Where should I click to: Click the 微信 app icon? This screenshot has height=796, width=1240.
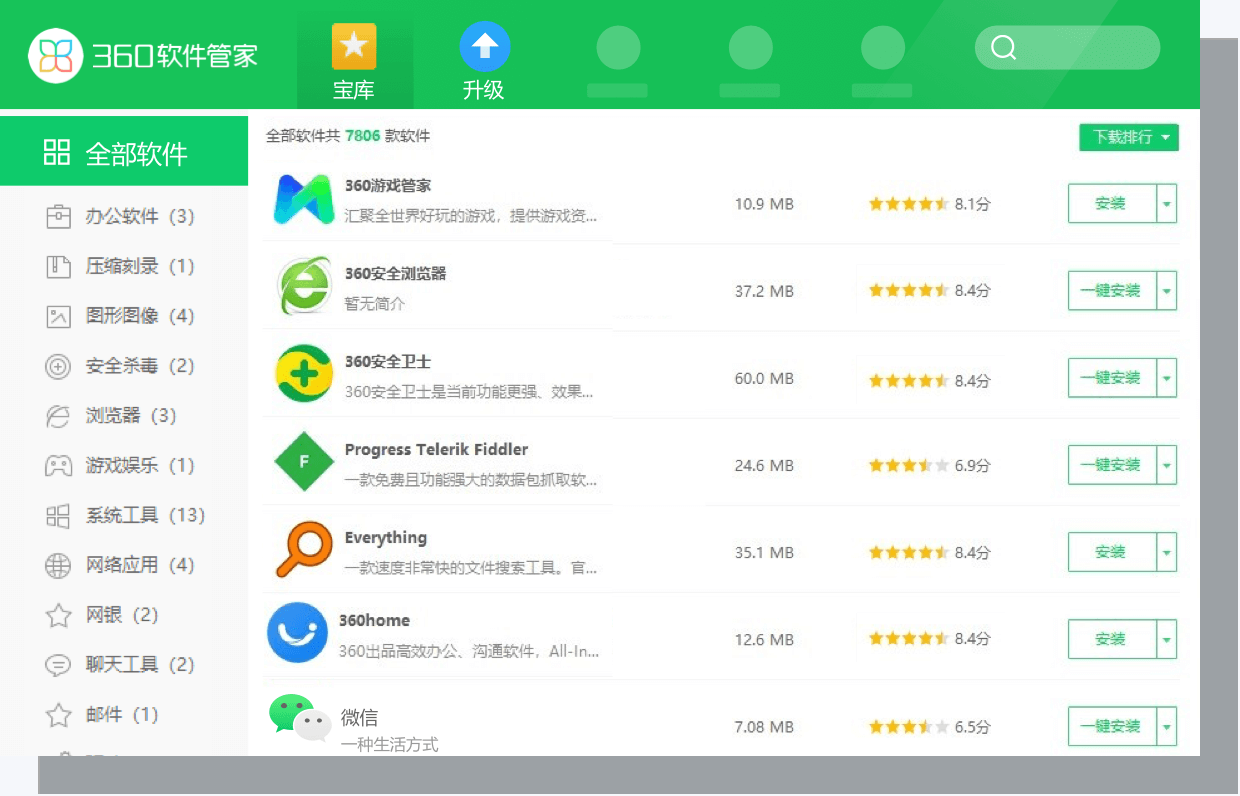[x=297, y=722]
